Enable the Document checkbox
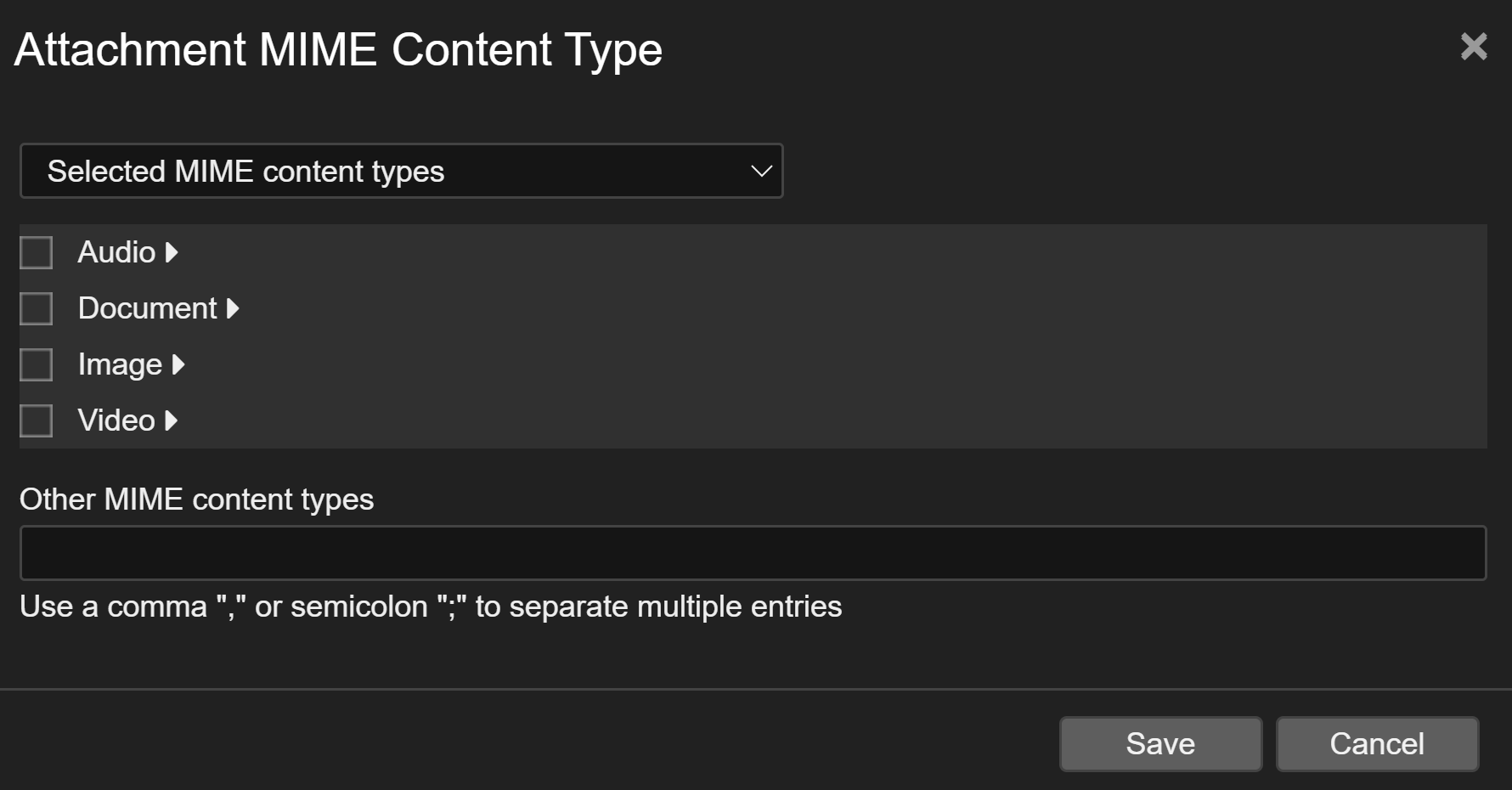This screenshot has height=790, width=1512. click(x=37, y=308)
